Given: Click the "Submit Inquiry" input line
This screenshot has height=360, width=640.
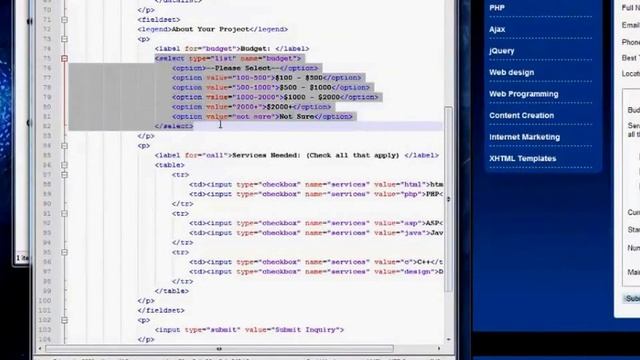Looking at the screenshot, I should (x=249, y=330).
